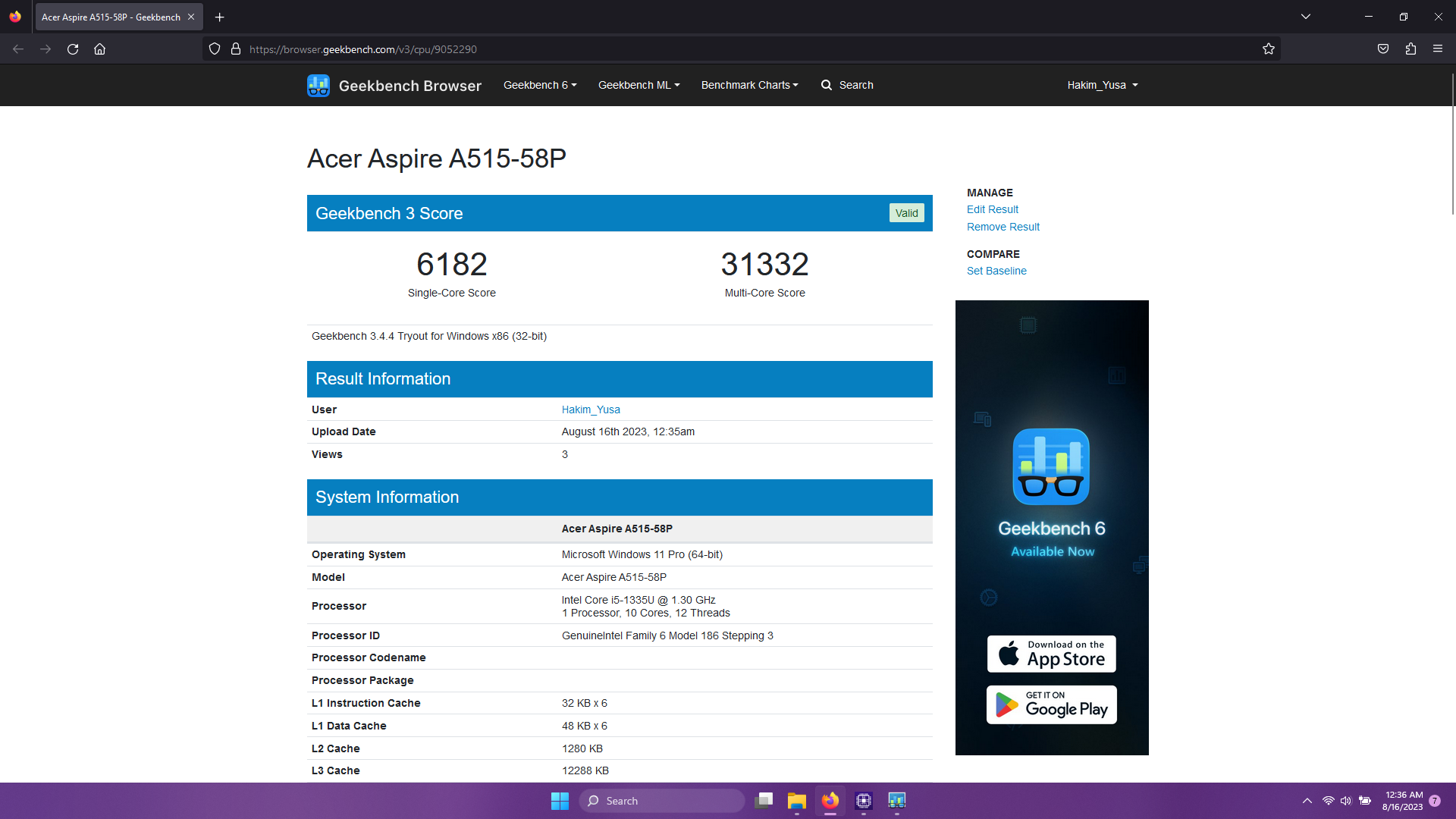Check battery status icon

tap(1365, 801)
